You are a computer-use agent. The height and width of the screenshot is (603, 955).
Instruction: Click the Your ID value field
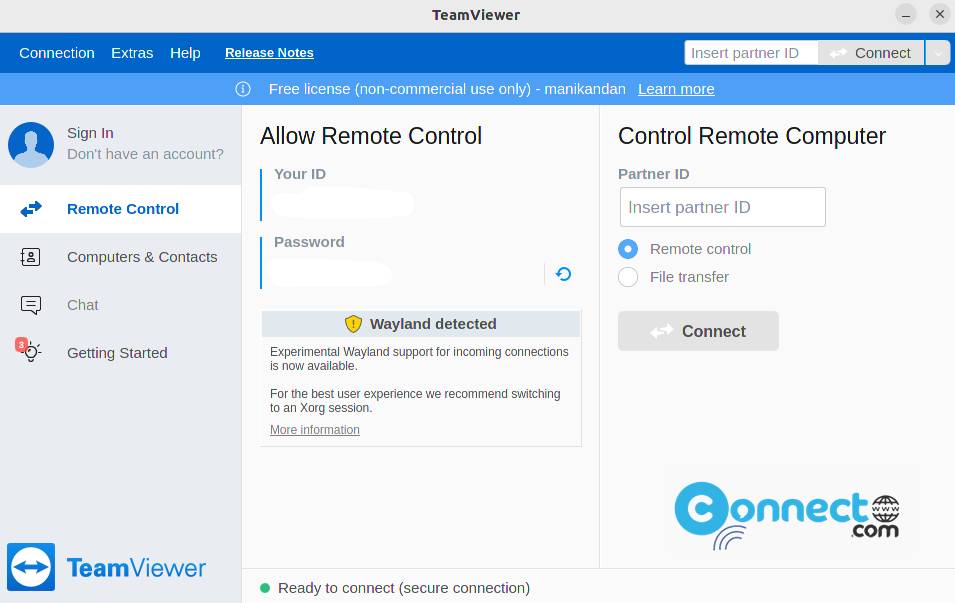click(x=343, y=203)
